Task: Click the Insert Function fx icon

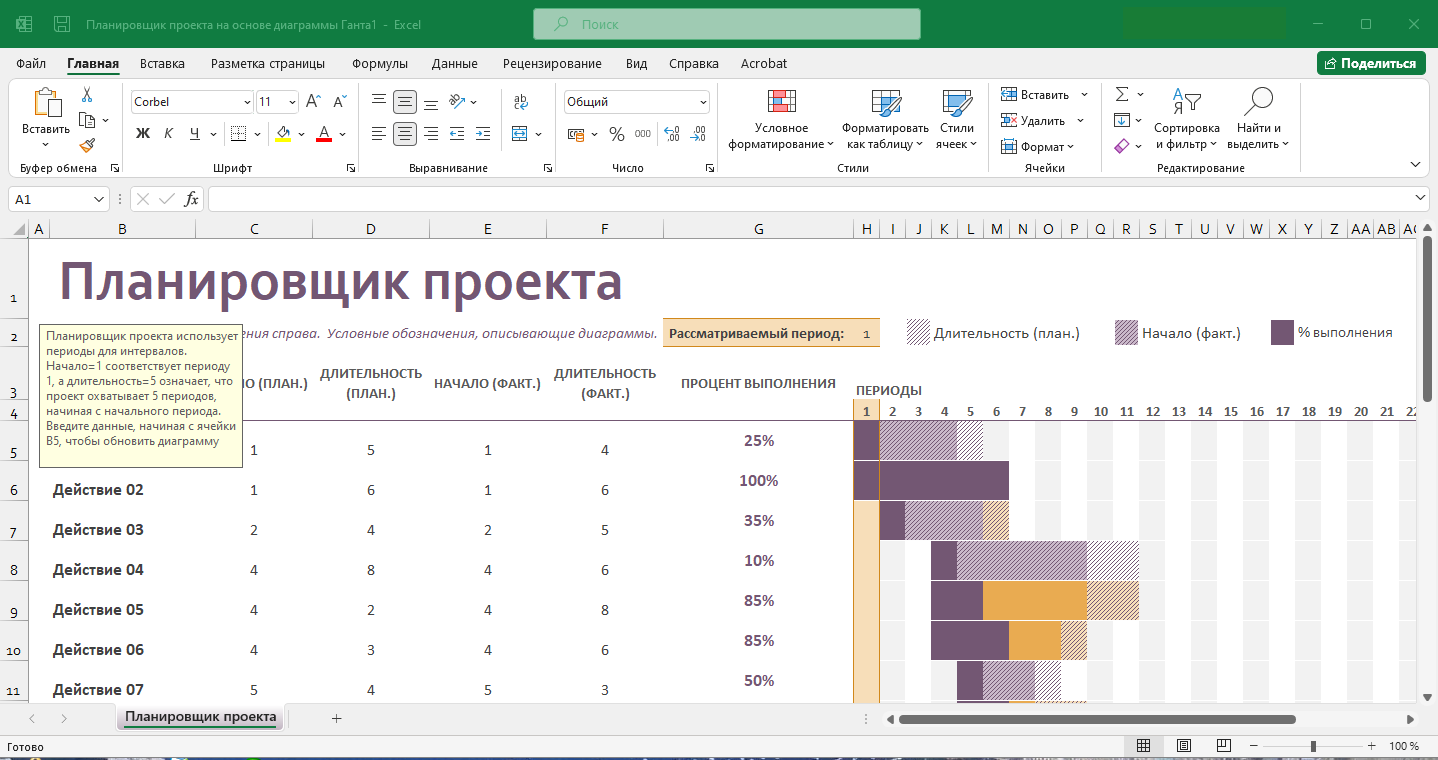Action: point(192,199)
